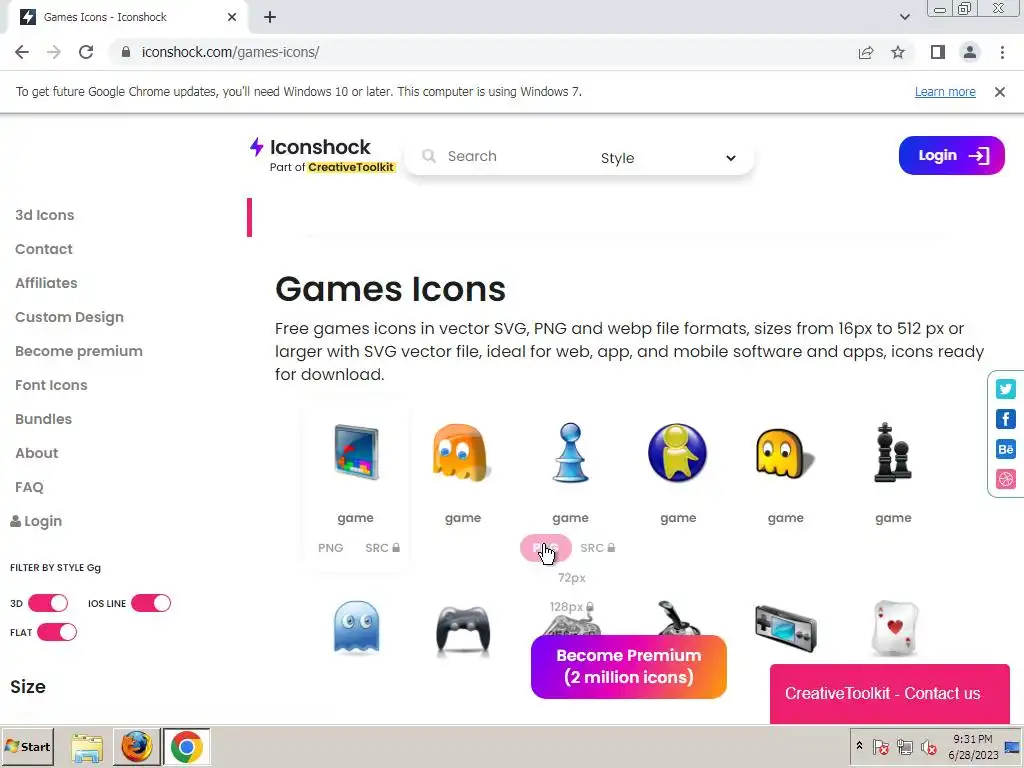Click PNG under the first game icon
Image resolution: width=1024 pixels, height=768 pixels.
click(x=330, y=548)
